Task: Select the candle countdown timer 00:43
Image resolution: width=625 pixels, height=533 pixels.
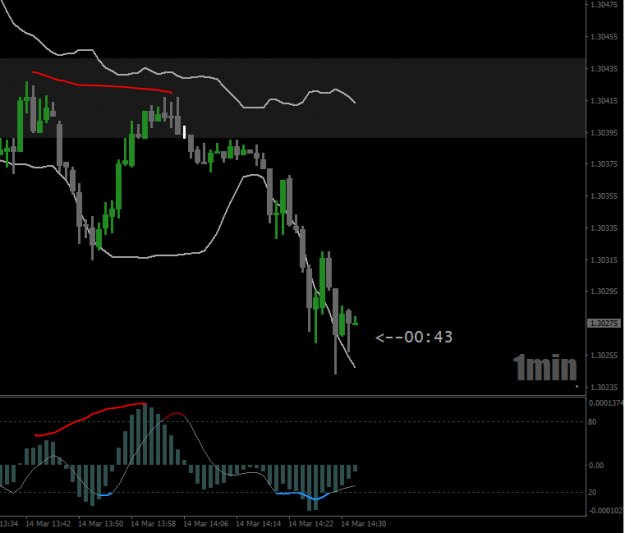Action: point(414,337)
